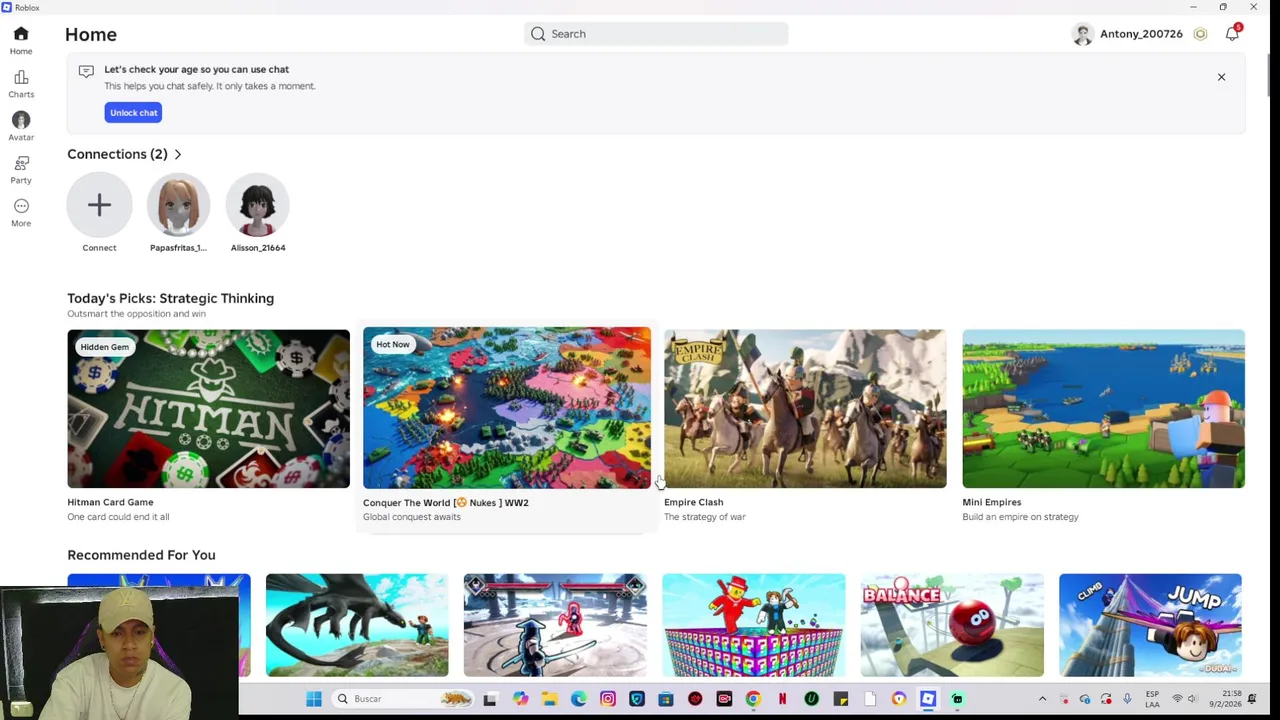The height and width of the screenshot is (720, 1280).
Task: Open the Climb Jump Dubai game thumbnail
Action: click(1150, 625)
